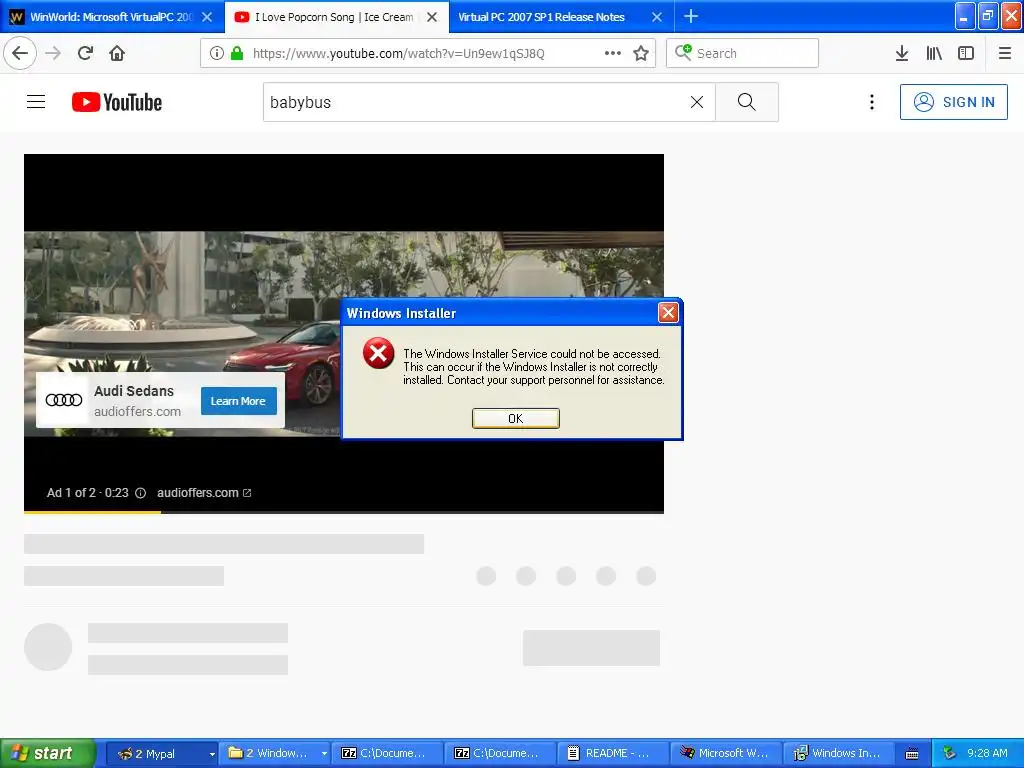Click the ad video progress bar

[344, 512]
